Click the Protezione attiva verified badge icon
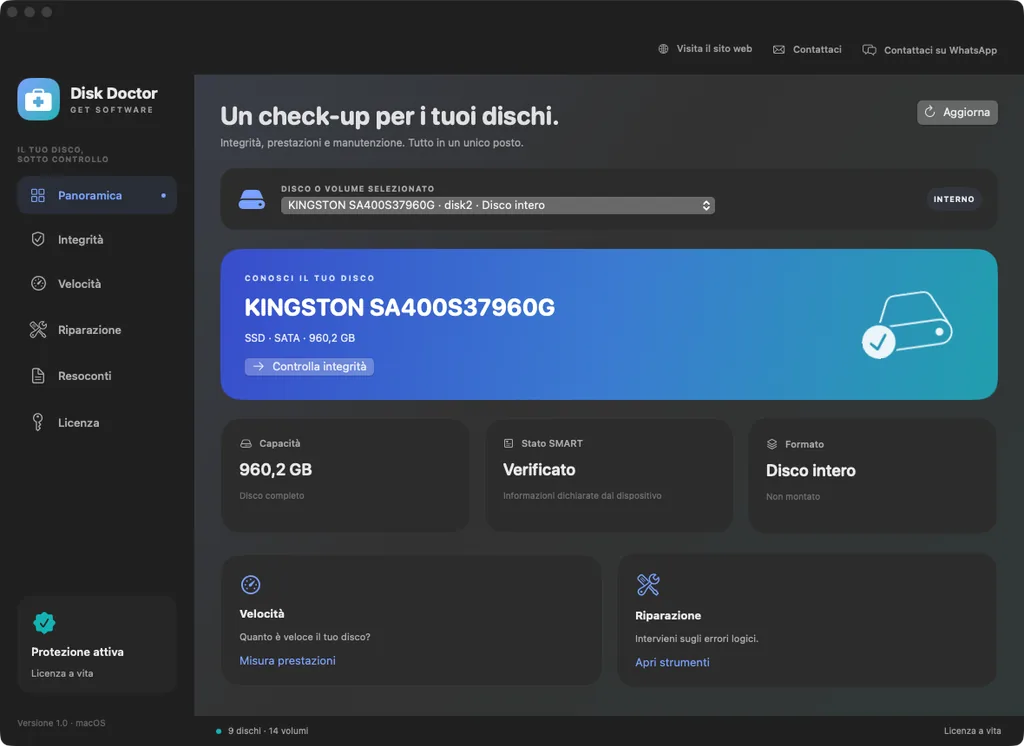Image resolution: width=1024 pixels, height=746 pixels. pyautogui.click(x=44, y=623)
